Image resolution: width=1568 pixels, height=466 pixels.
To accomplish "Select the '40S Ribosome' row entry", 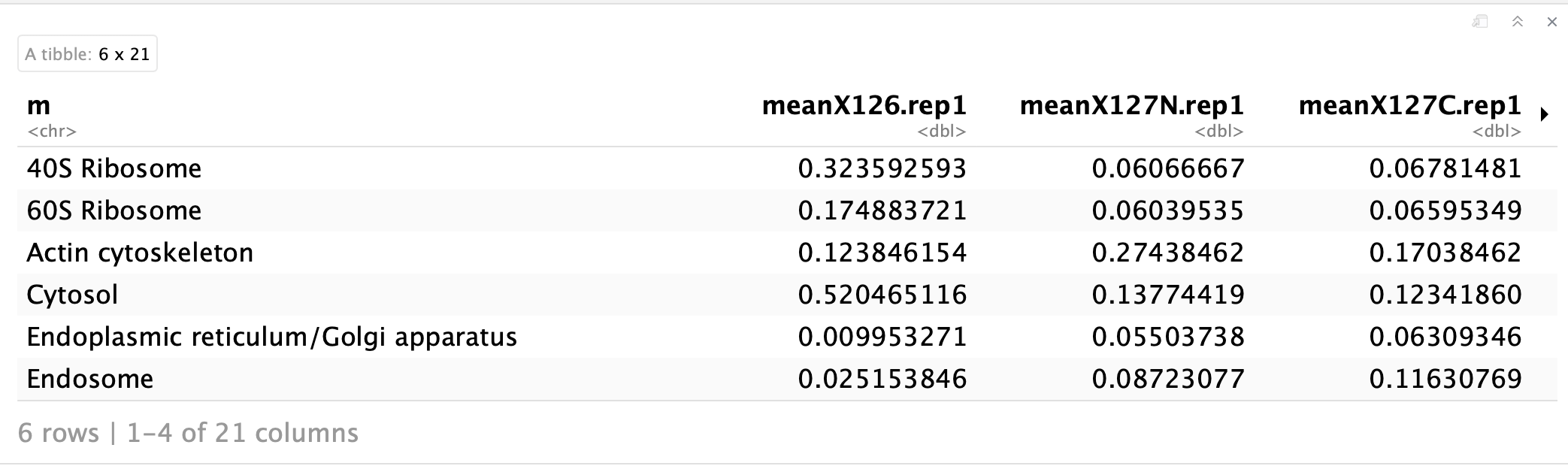I will pos(114,168).
